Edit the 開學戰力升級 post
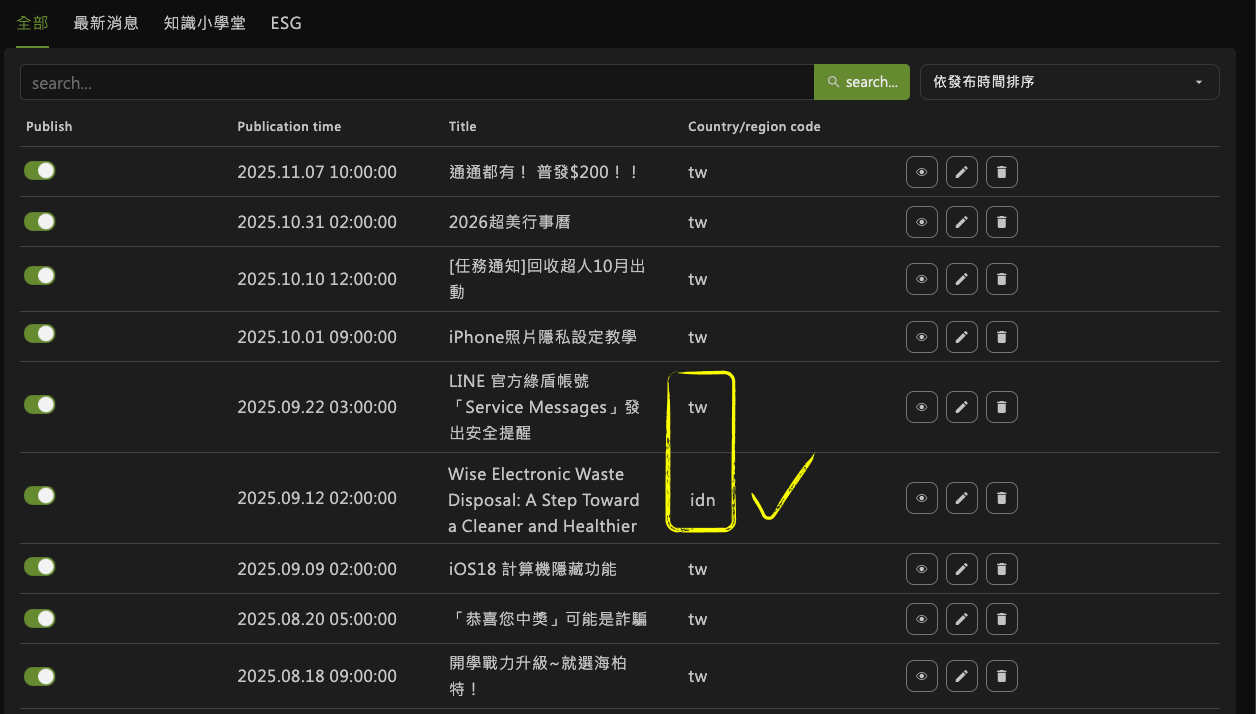1256x714 pixels. coord(962,676)
